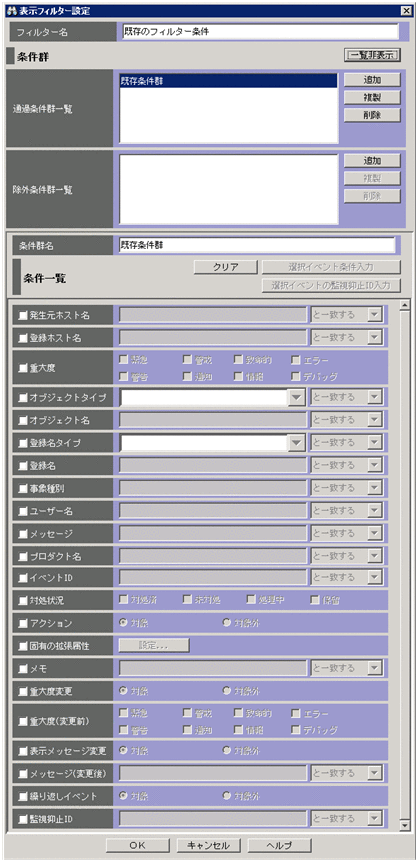Click inside the 除外条件群一覧 list box

[228, 189]
